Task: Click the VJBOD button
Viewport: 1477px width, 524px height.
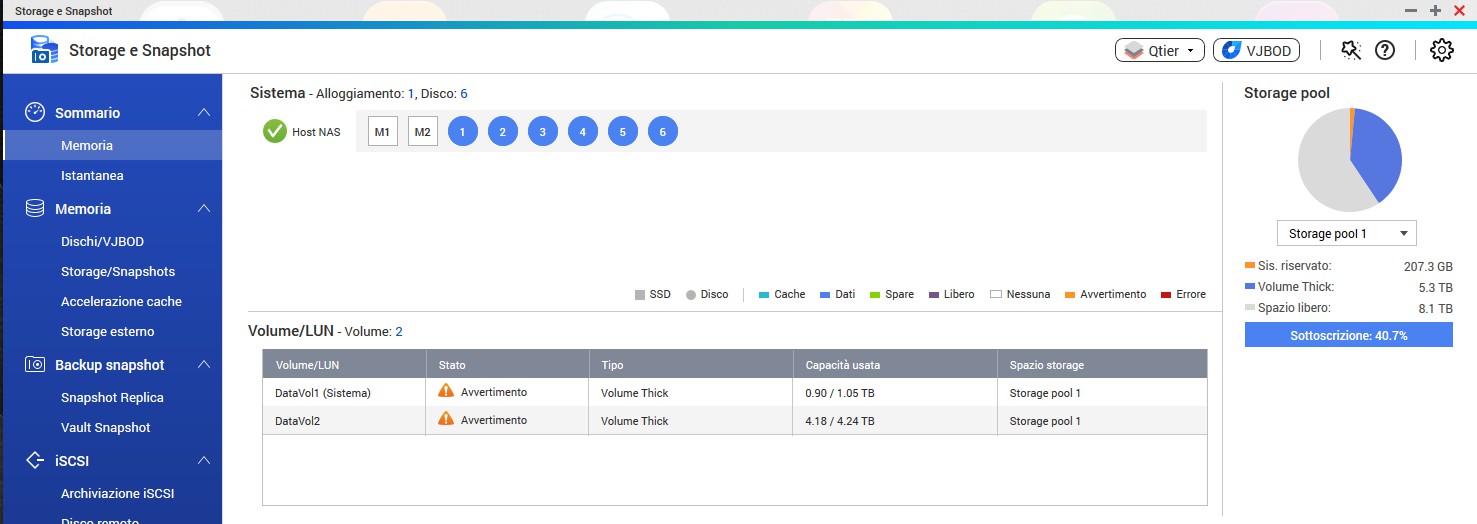Action: click(1255, 50)
